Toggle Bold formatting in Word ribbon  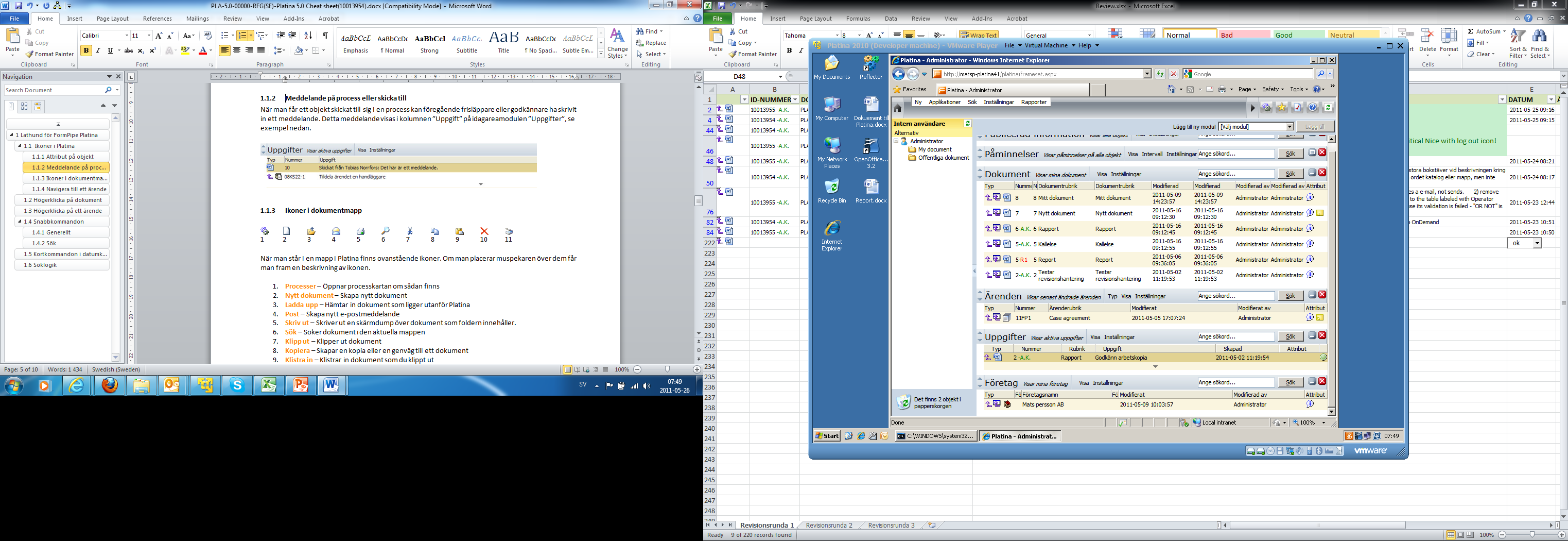coord(86,50)
